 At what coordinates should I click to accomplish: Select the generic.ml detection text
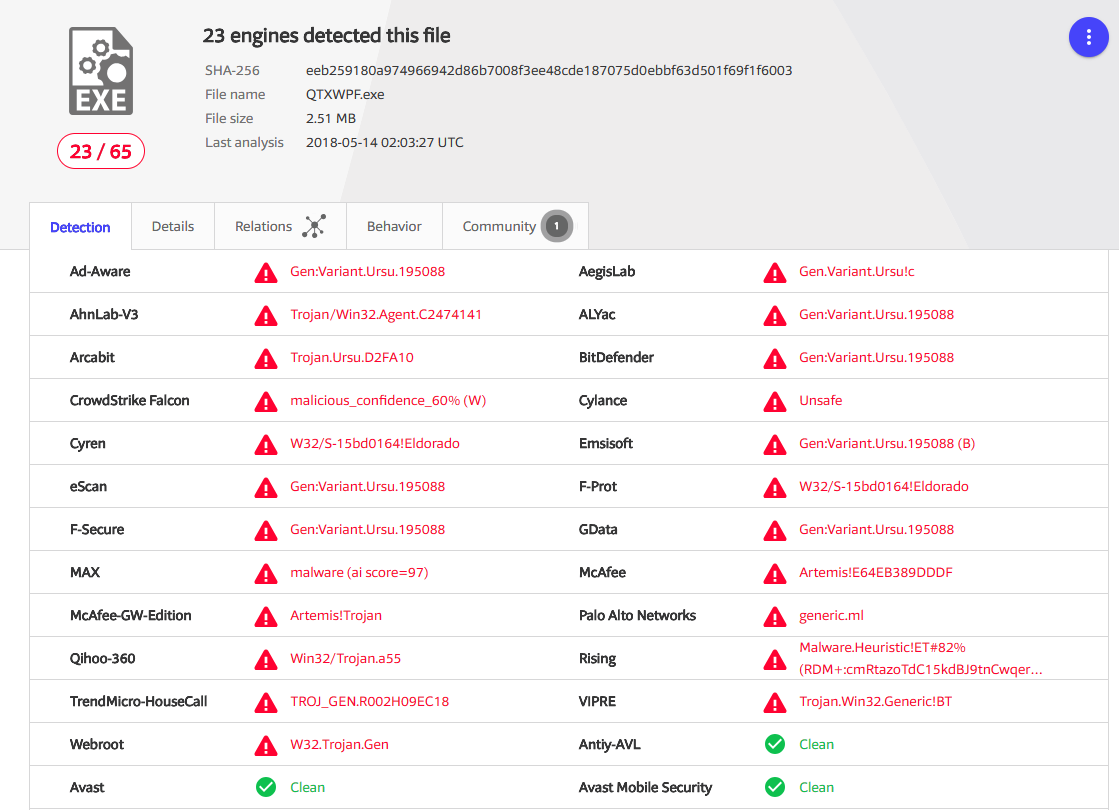point(831,615)
